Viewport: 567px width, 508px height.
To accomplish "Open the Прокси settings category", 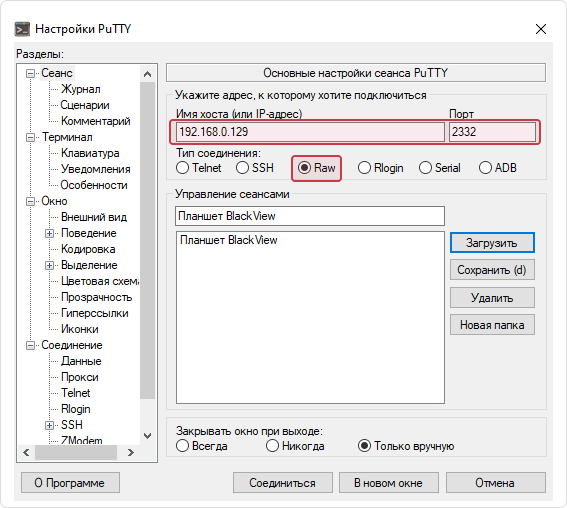I will (x=80, y=377).
